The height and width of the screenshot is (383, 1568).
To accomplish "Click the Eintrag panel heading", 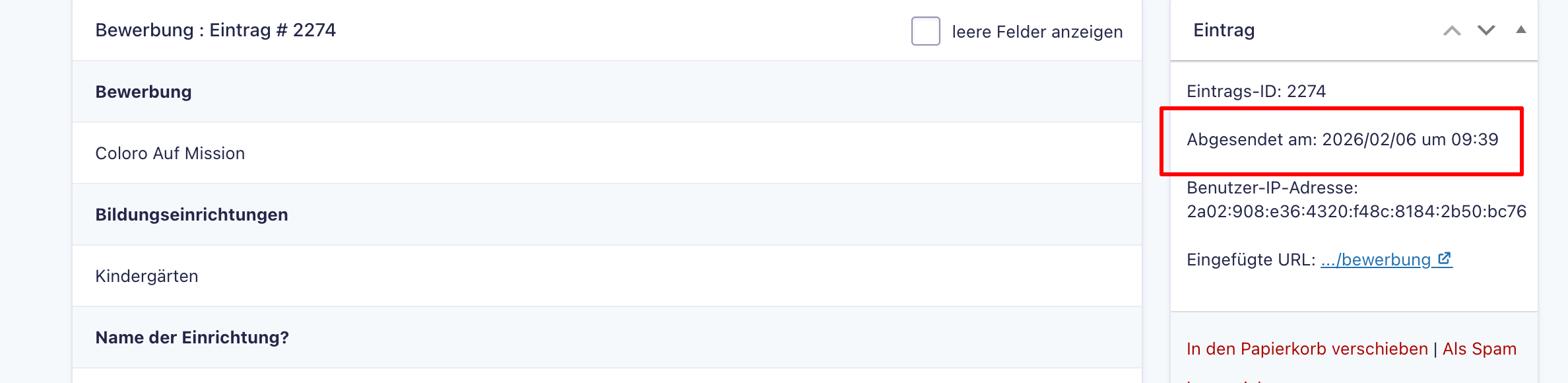I will [x=1224, y=30].
